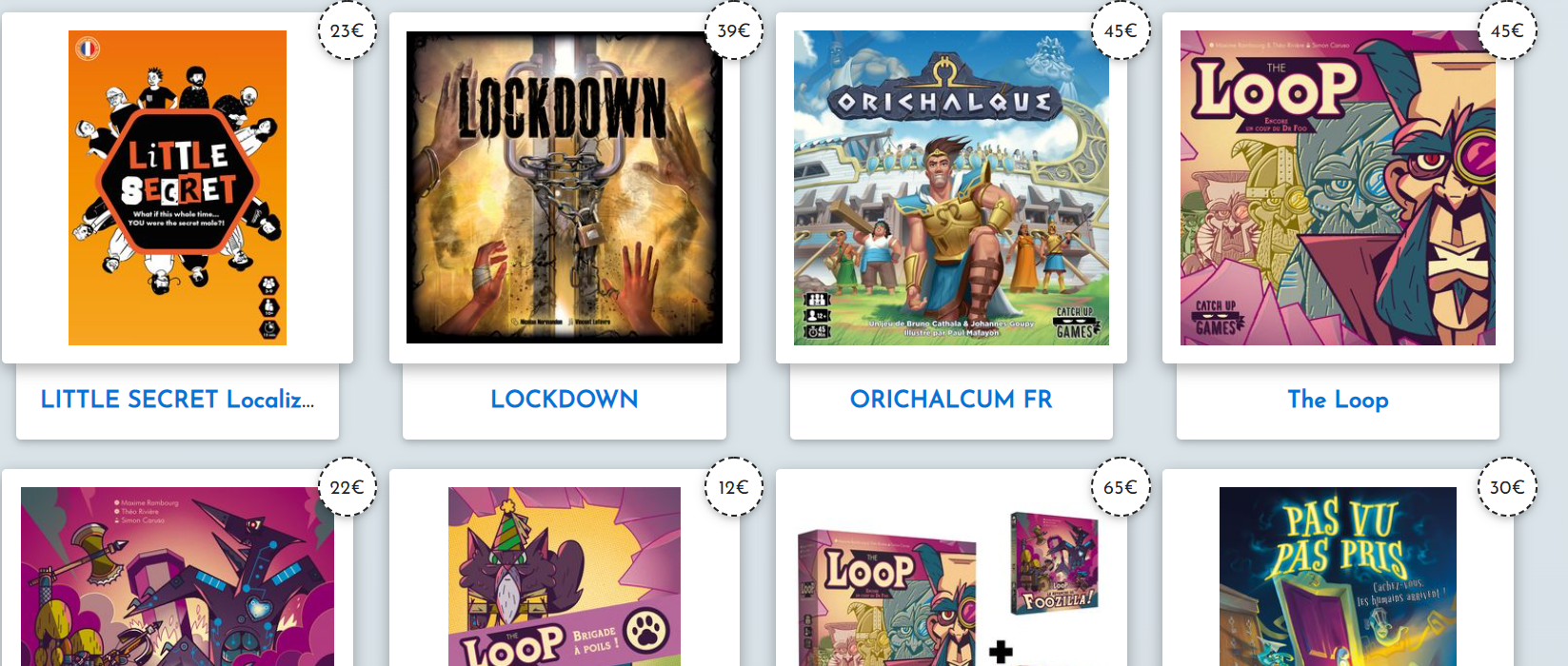Click the LITTLE SECRET Localiz... title link

(177, 400)
